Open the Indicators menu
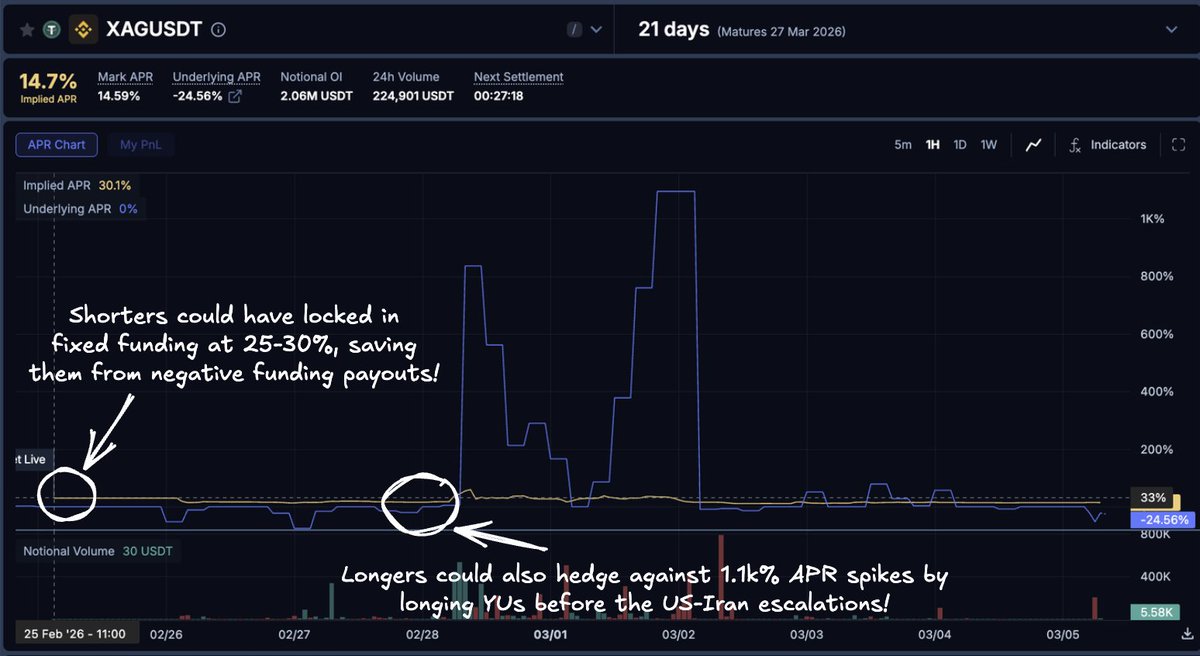 click(x=1107, y=145)
